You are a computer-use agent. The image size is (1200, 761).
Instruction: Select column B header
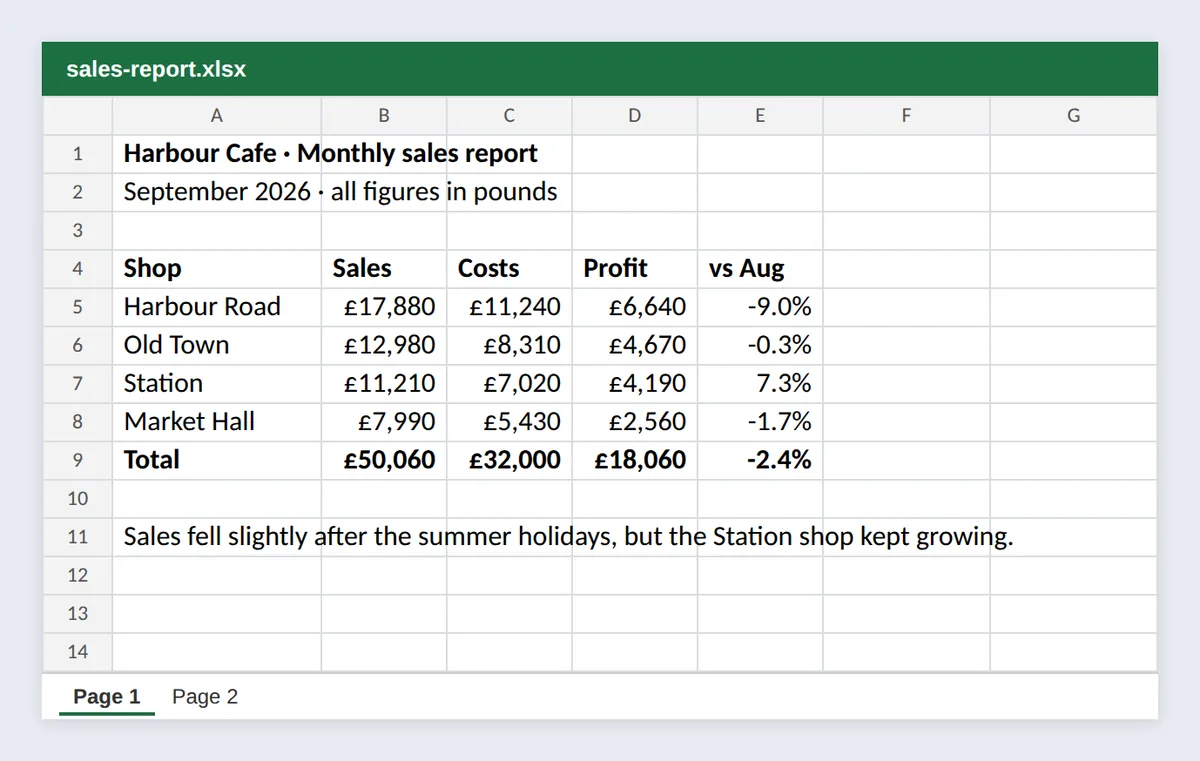tap(384, 115)
